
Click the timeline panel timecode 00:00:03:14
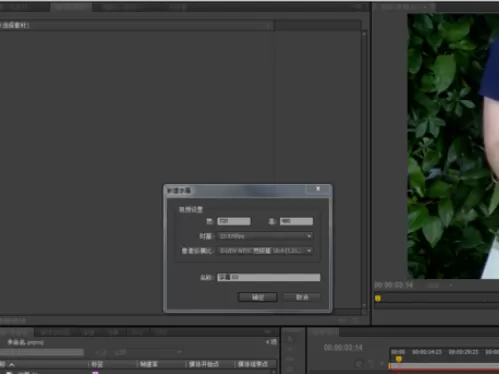(x=343, y=348)
